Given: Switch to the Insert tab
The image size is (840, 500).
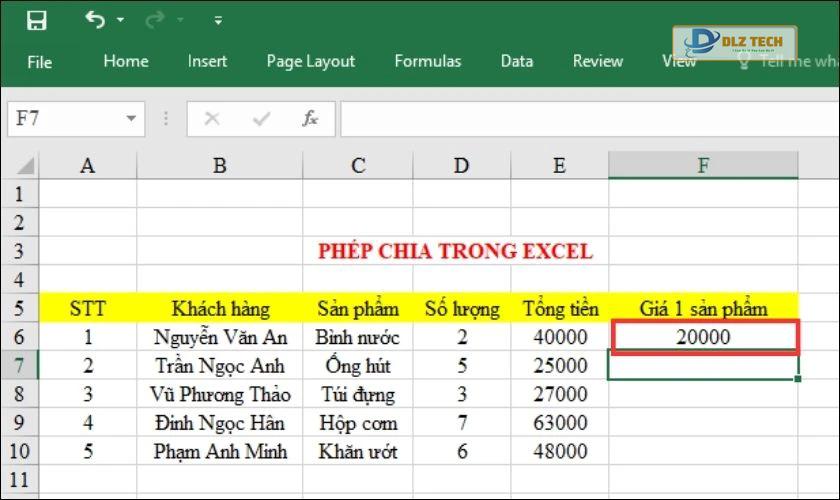Looking at the screenshot, I should tap(207, 61).
